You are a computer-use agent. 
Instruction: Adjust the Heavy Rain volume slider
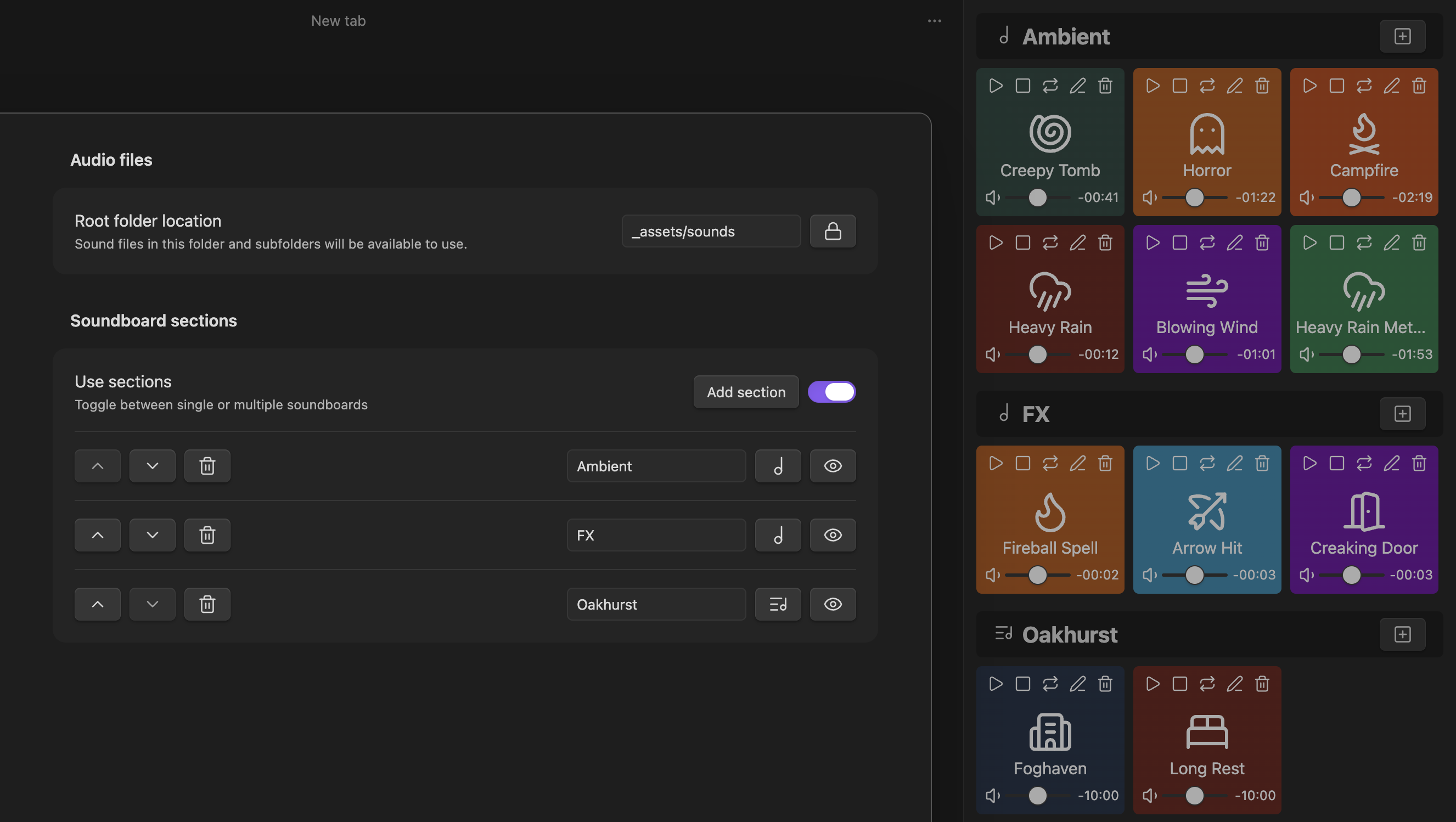click(x=1037, y=355)
